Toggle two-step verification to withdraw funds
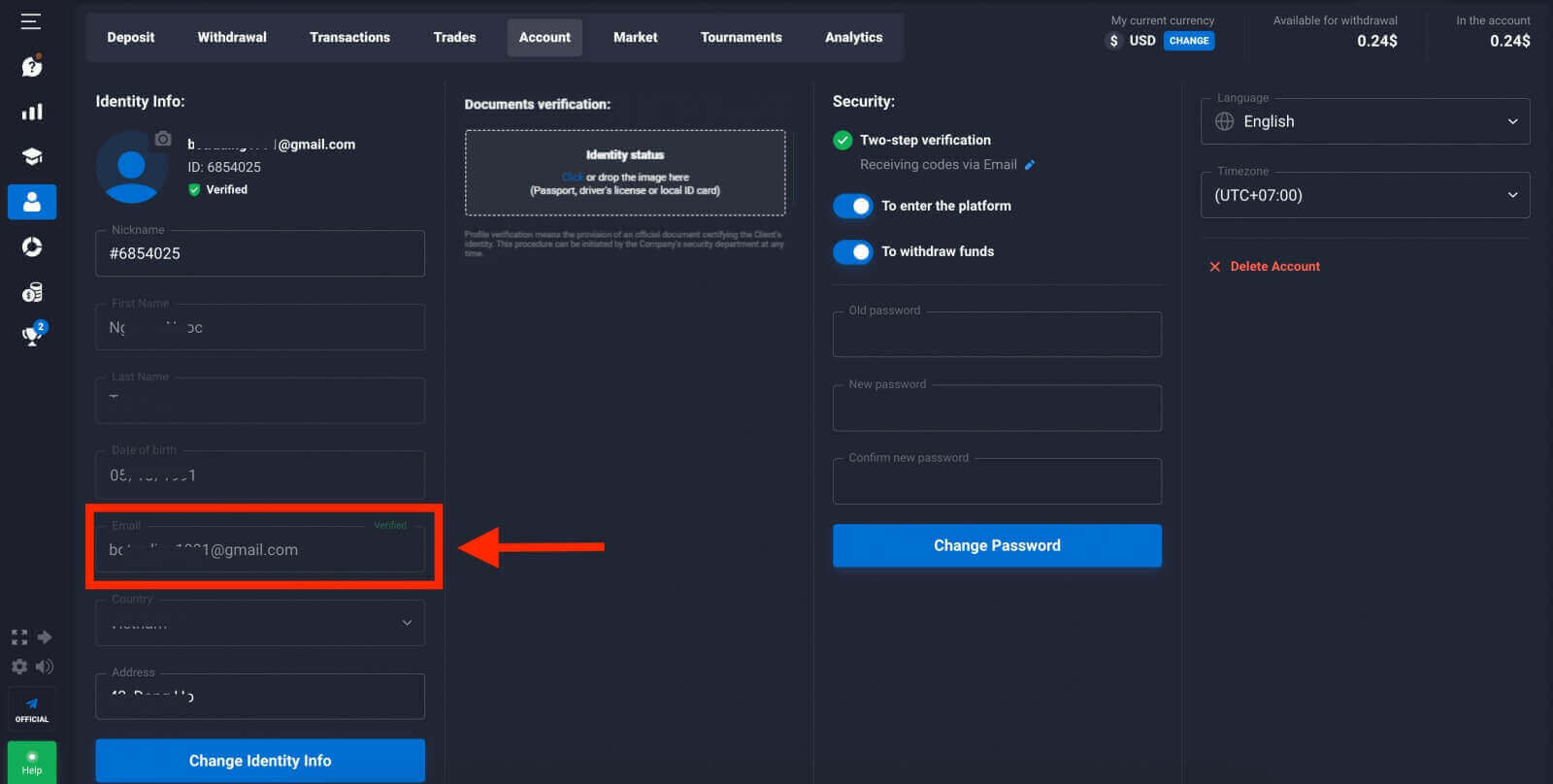 [x=853, y=252]
